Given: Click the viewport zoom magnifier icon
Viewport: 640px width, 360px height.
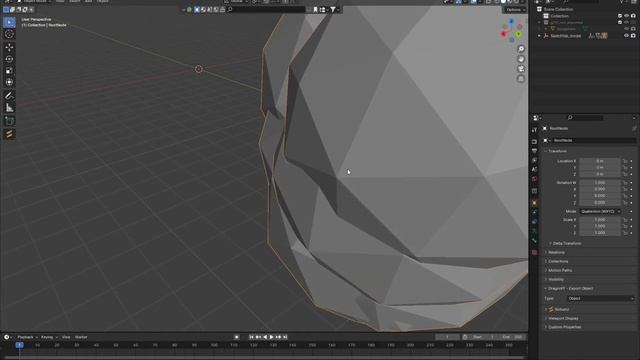Looking at the screenshot, I should (521, 49).
